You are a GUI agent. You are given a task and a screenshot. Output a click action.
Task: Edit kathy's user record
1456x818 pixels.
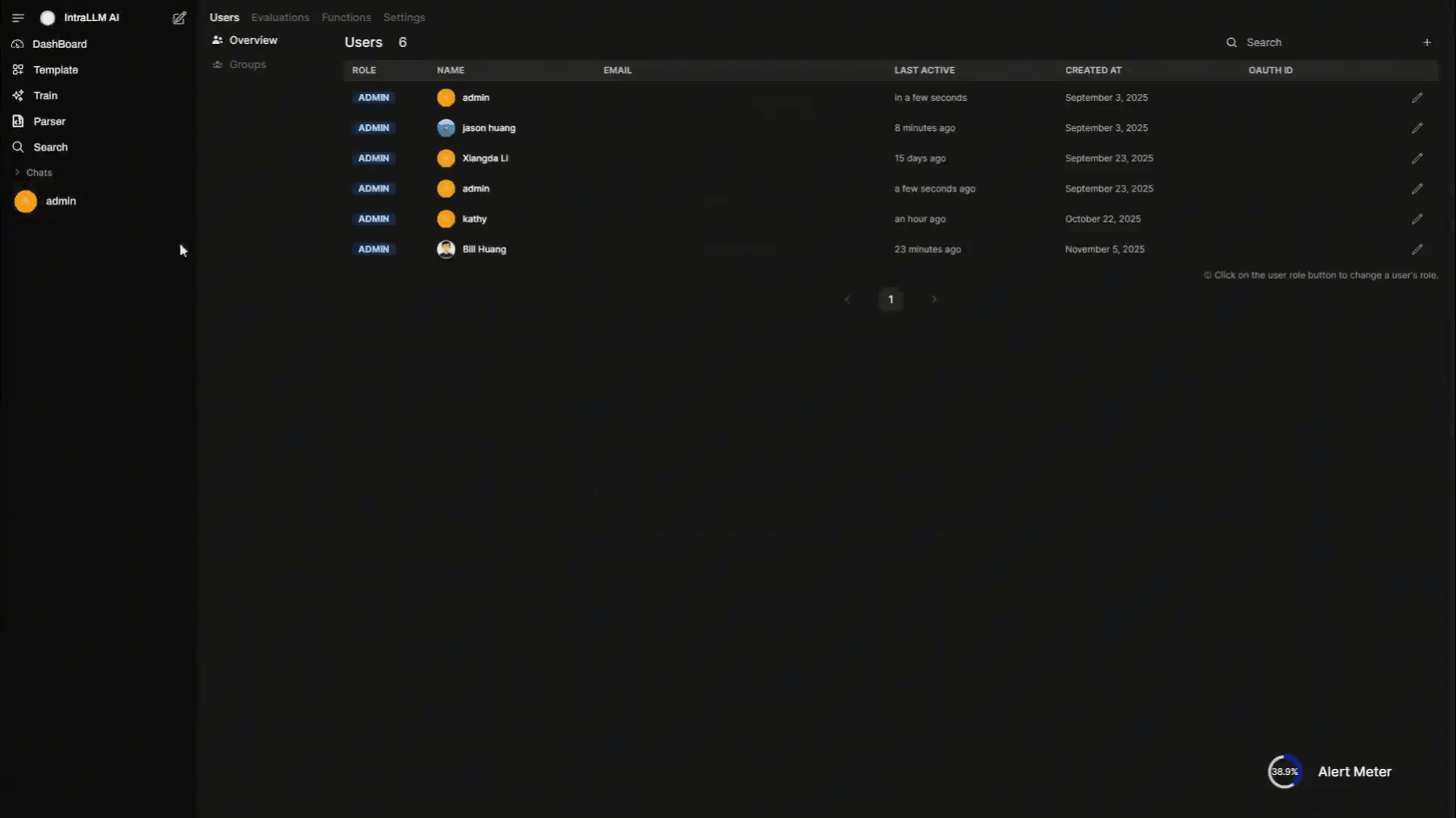click(x=1417, y=219)
